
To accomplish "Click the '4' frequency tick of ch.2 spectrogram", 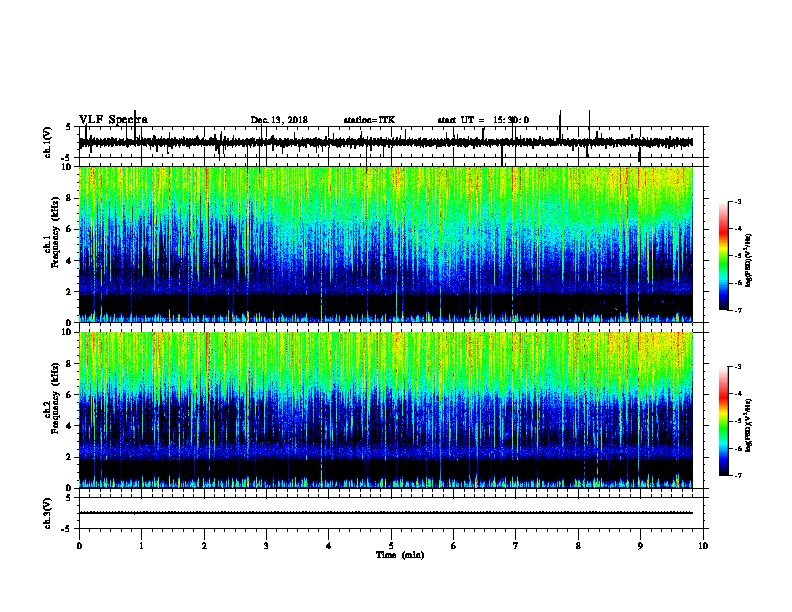I will 71,426.
